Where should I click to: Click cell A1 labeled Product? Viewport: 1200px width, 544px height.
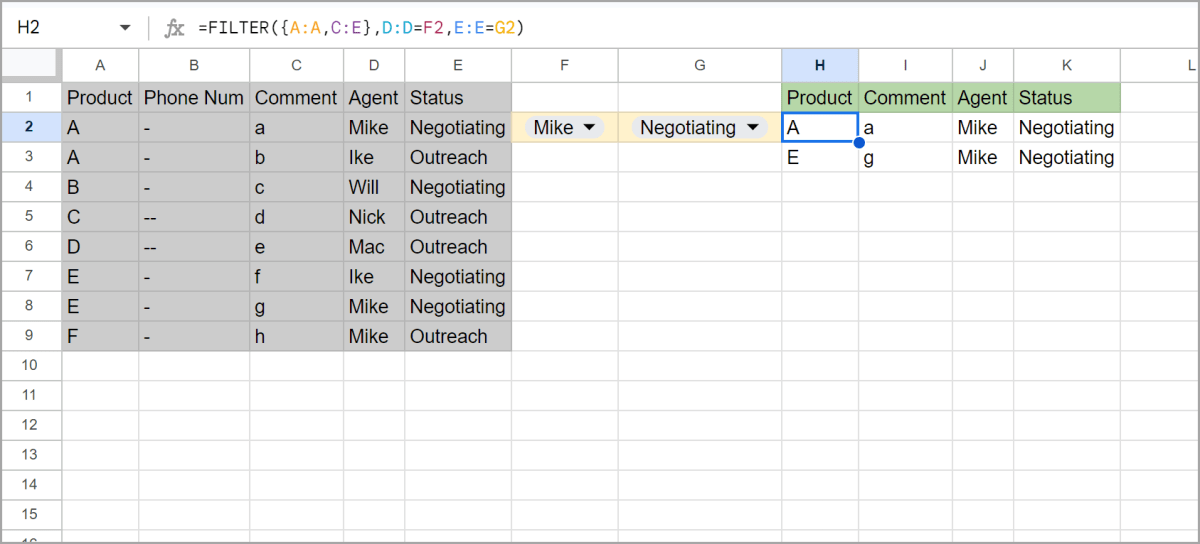point(100,98)
